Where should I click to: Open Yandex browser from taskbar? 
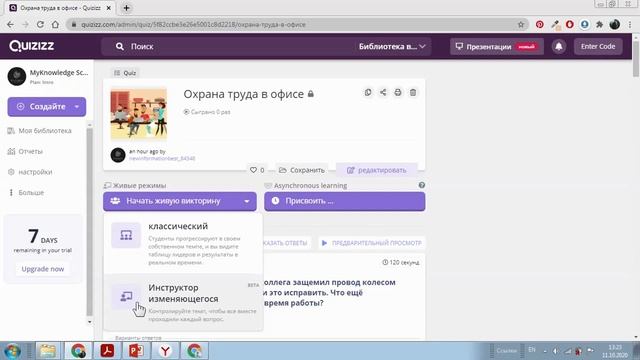[165, 351]
